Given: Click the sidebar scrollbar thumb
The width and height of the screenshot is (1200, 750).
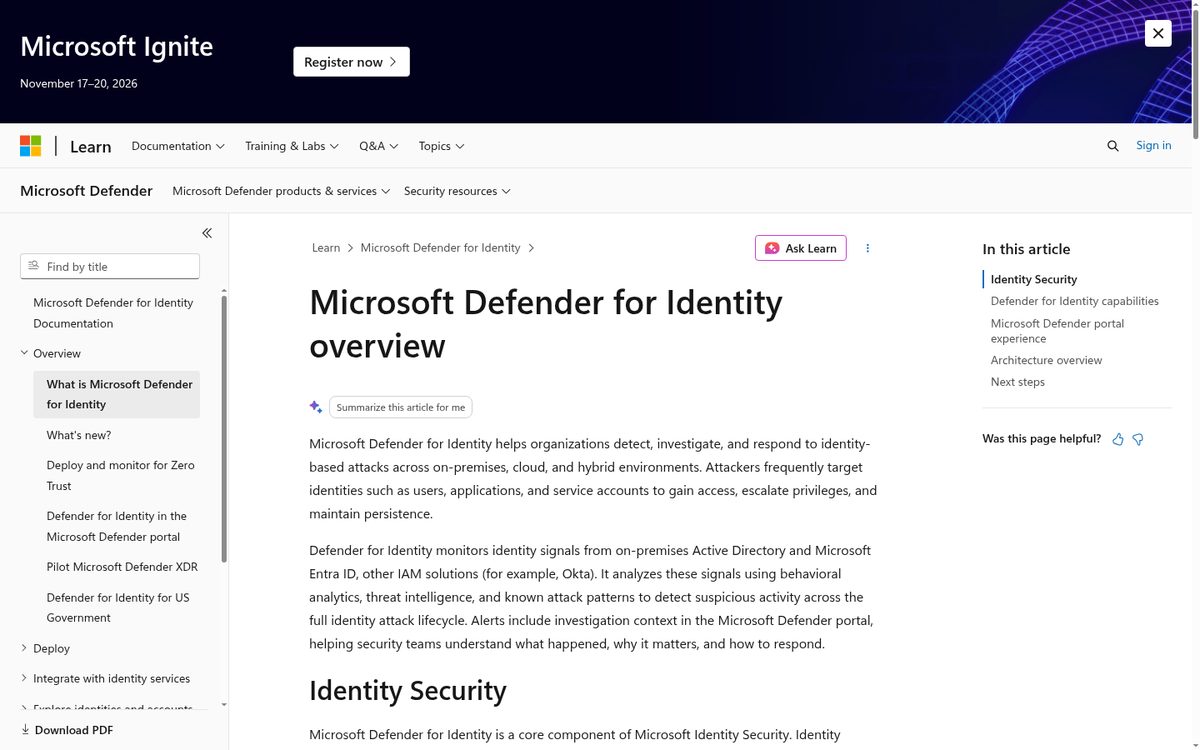Looking at the screenshot, I should pyautogui.click(x=224, y=428).
